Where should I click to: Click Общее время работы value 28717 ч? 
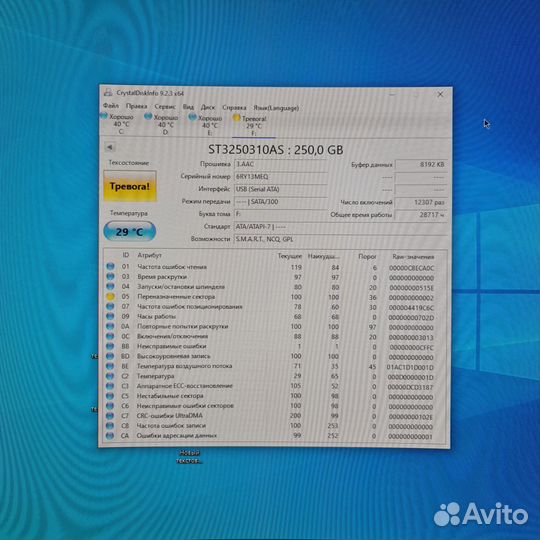[x=421, y=215]
